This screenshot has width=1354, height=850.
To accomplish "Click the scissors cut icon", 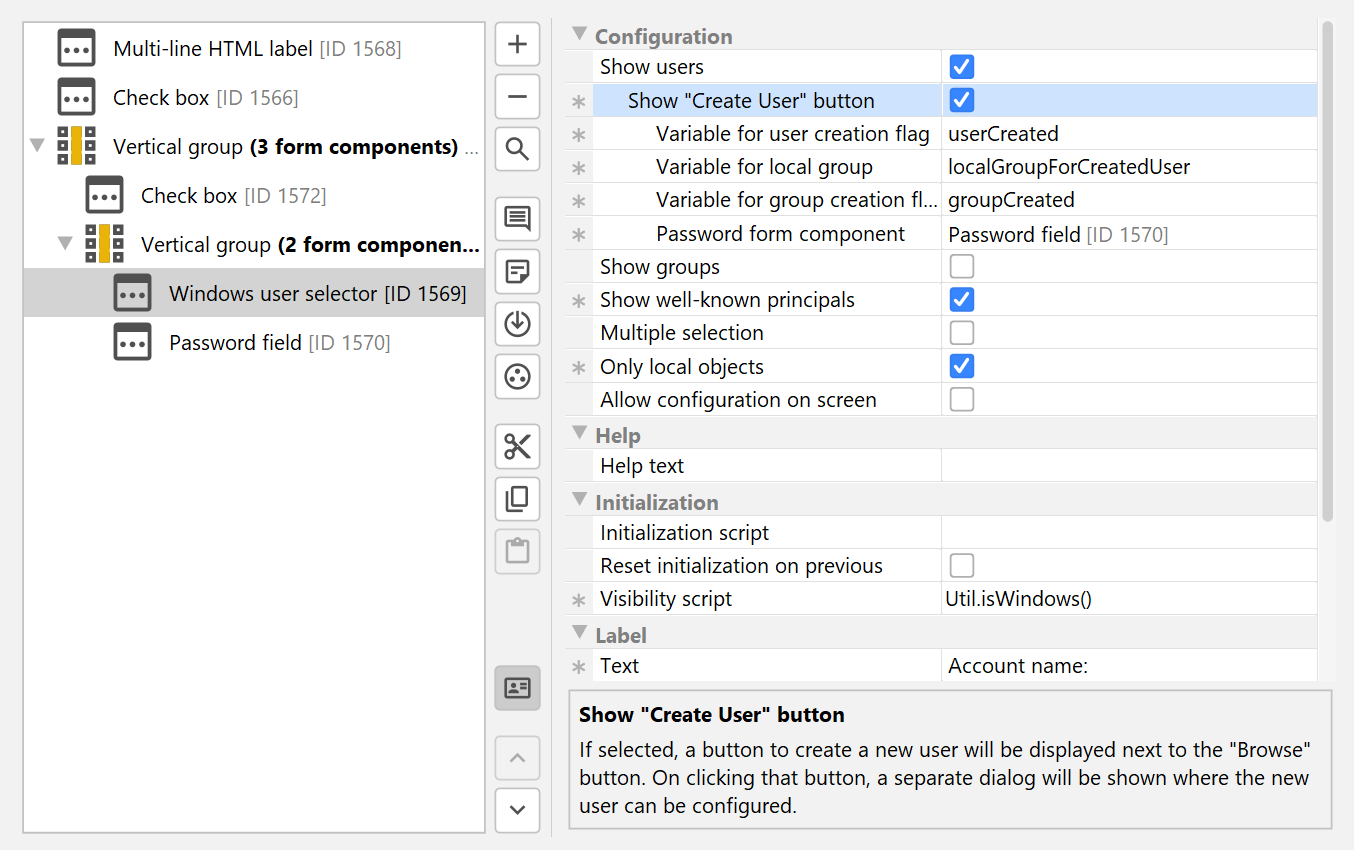I will pos(517,446).
